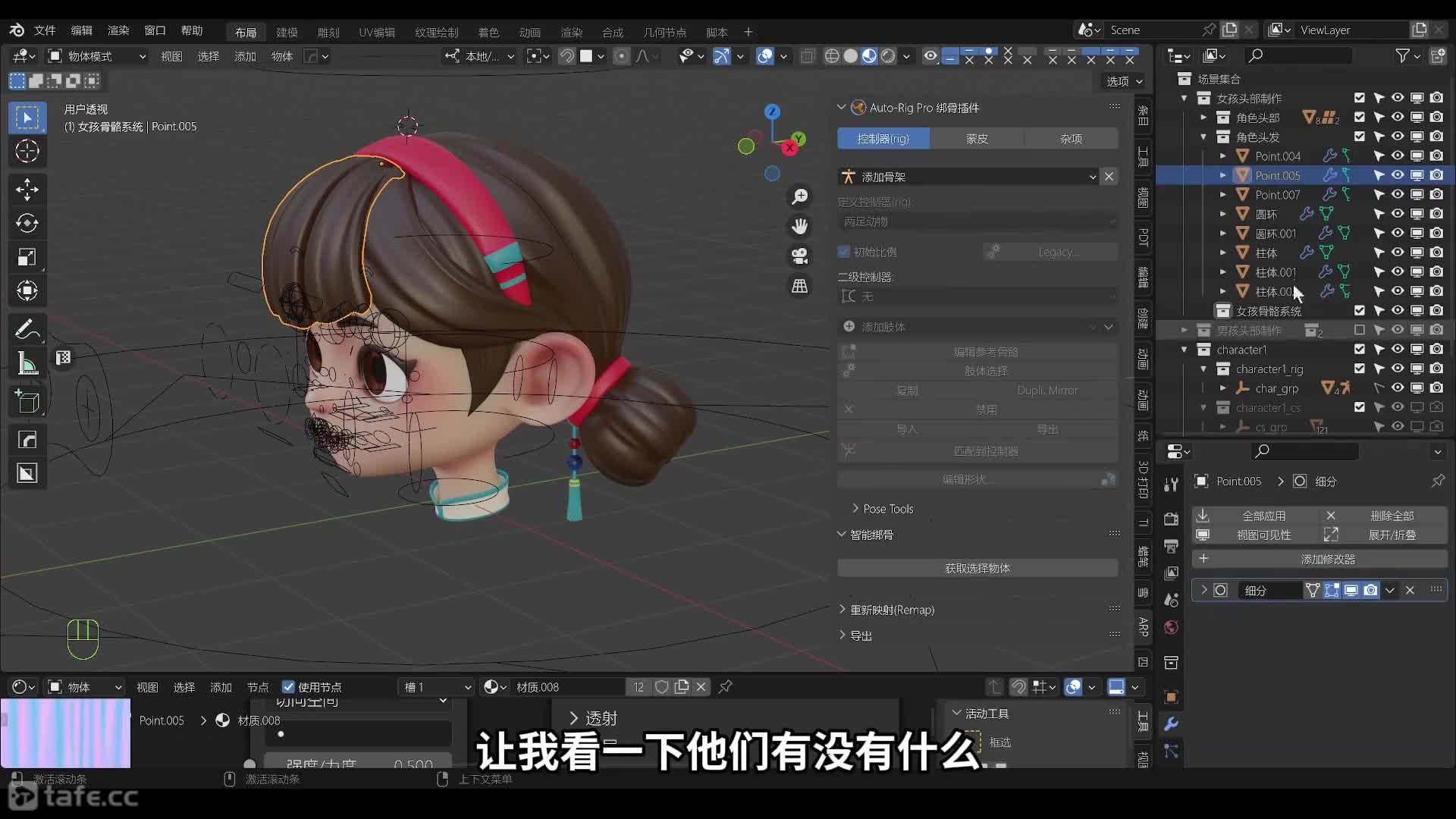
Task: Switch to the 建模 workspace tab
Action: point(287,32)
